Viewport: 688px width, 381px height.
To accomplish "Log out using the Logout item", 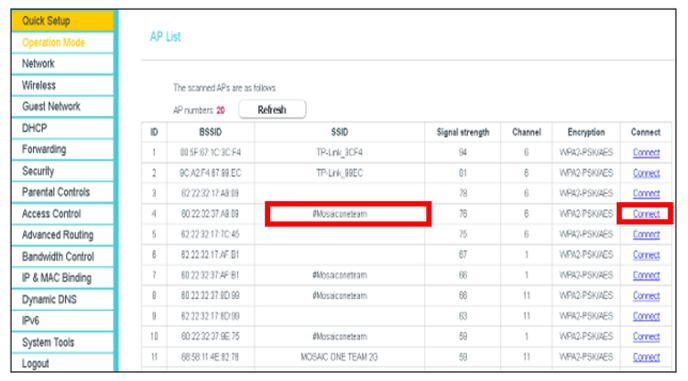I will (x=62, y=363).
